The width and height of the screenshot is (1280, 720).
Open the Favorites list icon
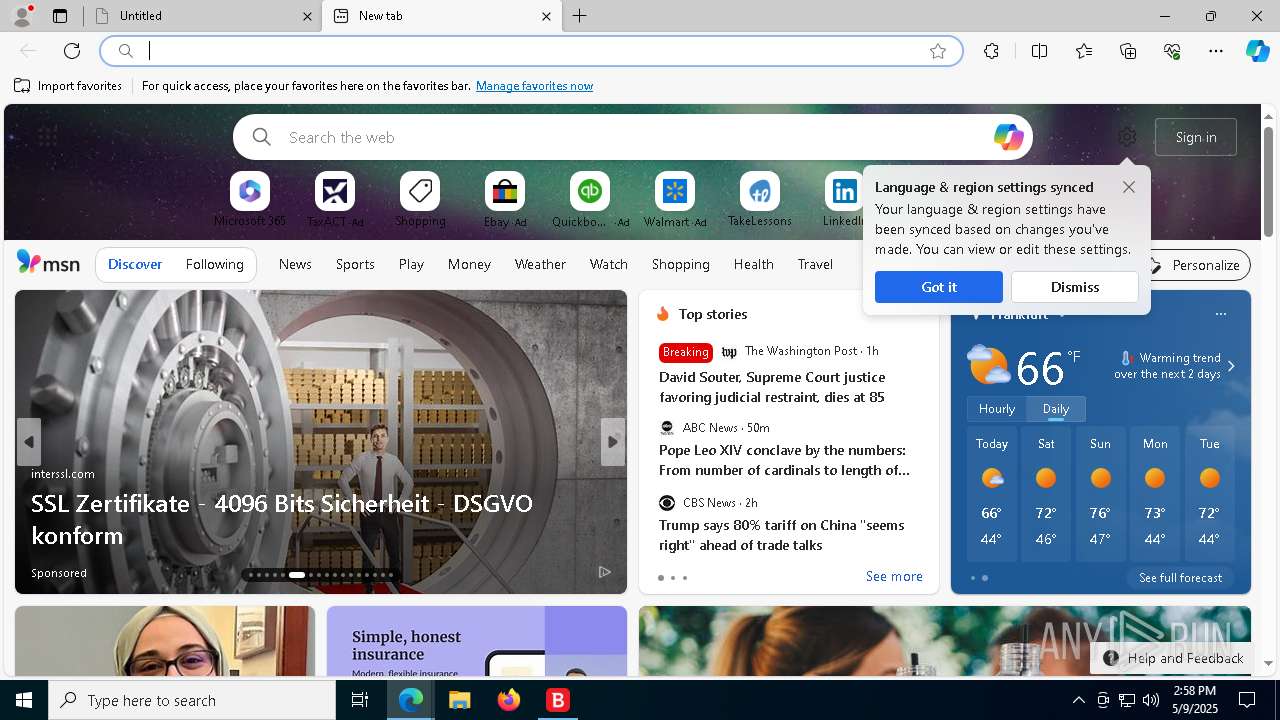[x=1084, y=51]
